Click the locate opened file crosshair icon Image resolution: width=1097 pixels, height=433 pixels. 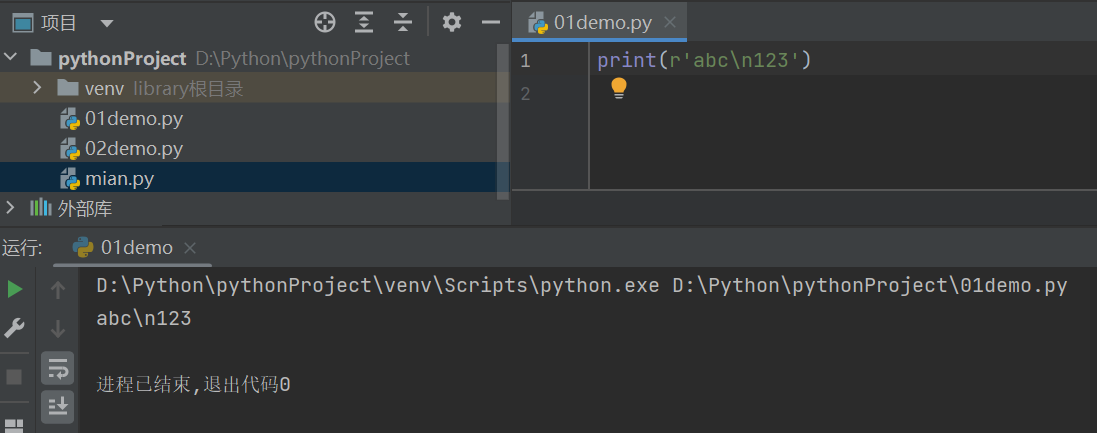point(325,22)
